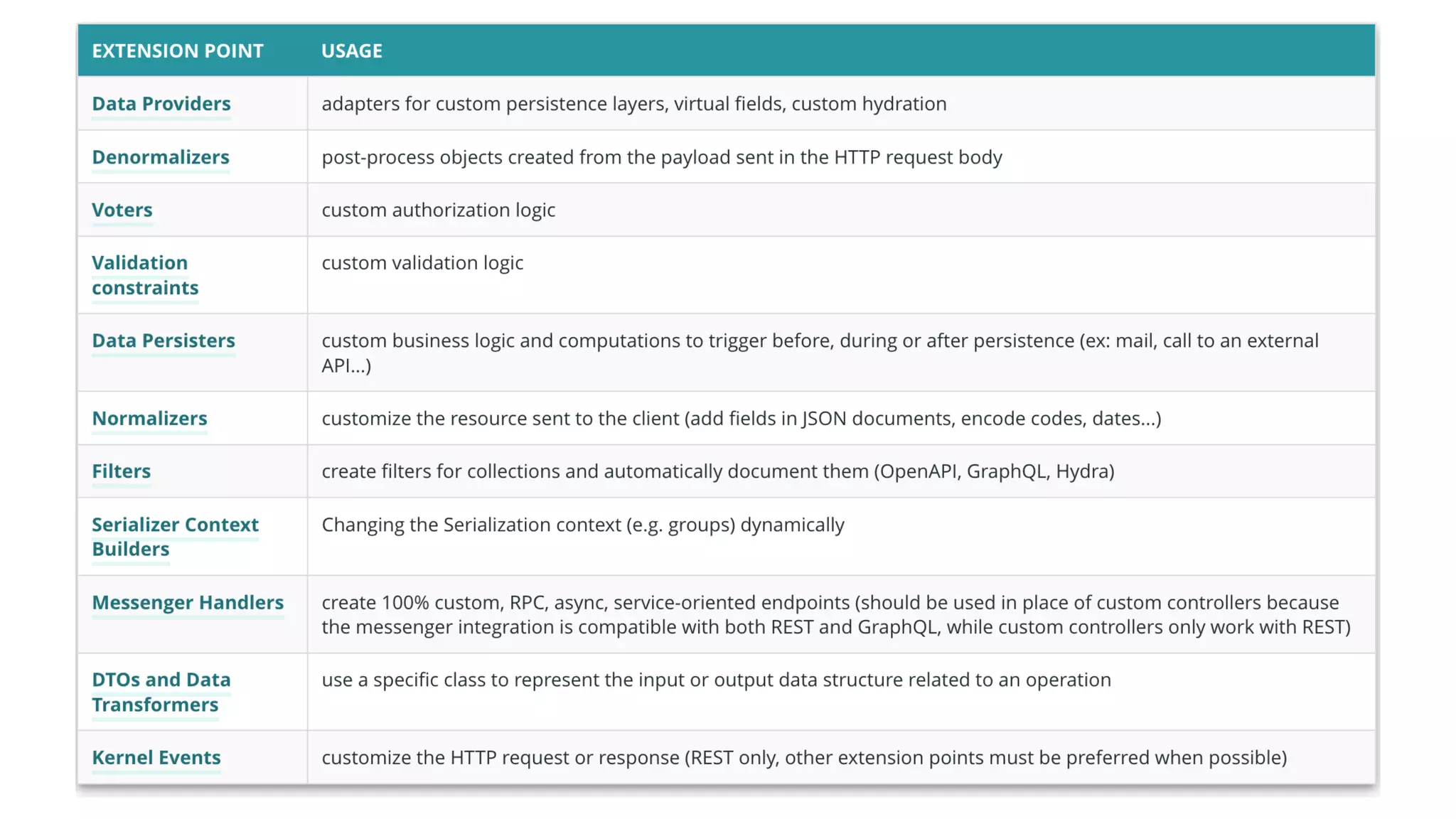1456x819 pixels.
Task: Follow the Serializer Context Builders link
Action: (175, 537)
